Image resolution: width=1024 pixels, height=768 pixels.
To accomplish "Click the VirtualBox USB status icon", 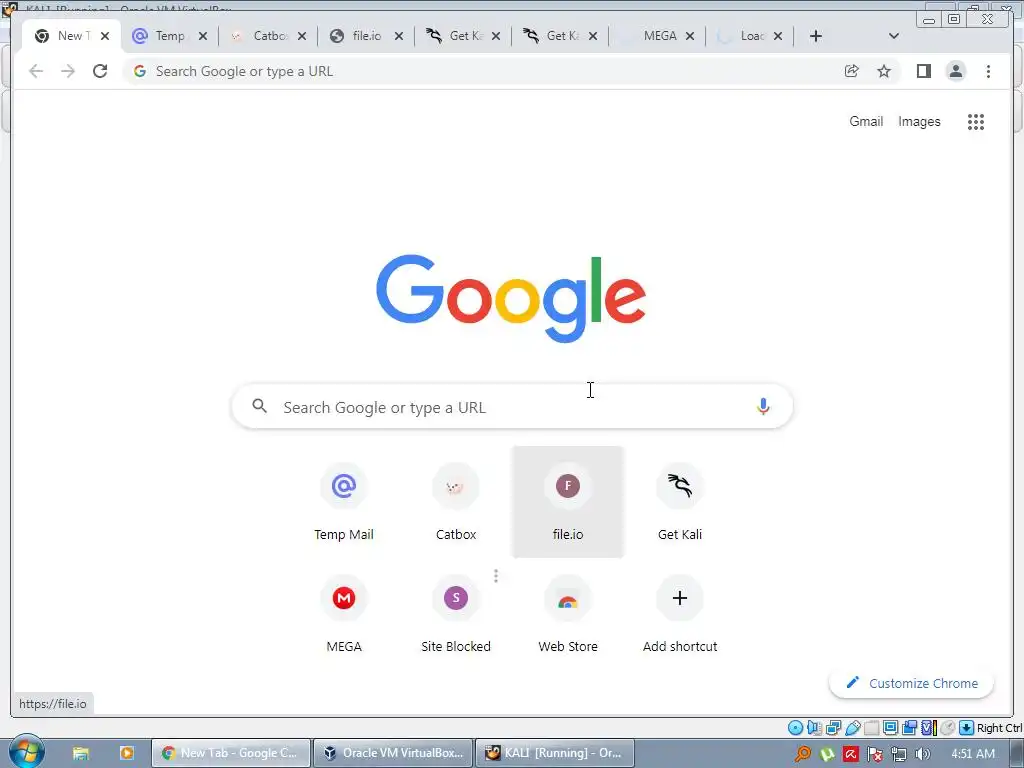I will [852, 728].
